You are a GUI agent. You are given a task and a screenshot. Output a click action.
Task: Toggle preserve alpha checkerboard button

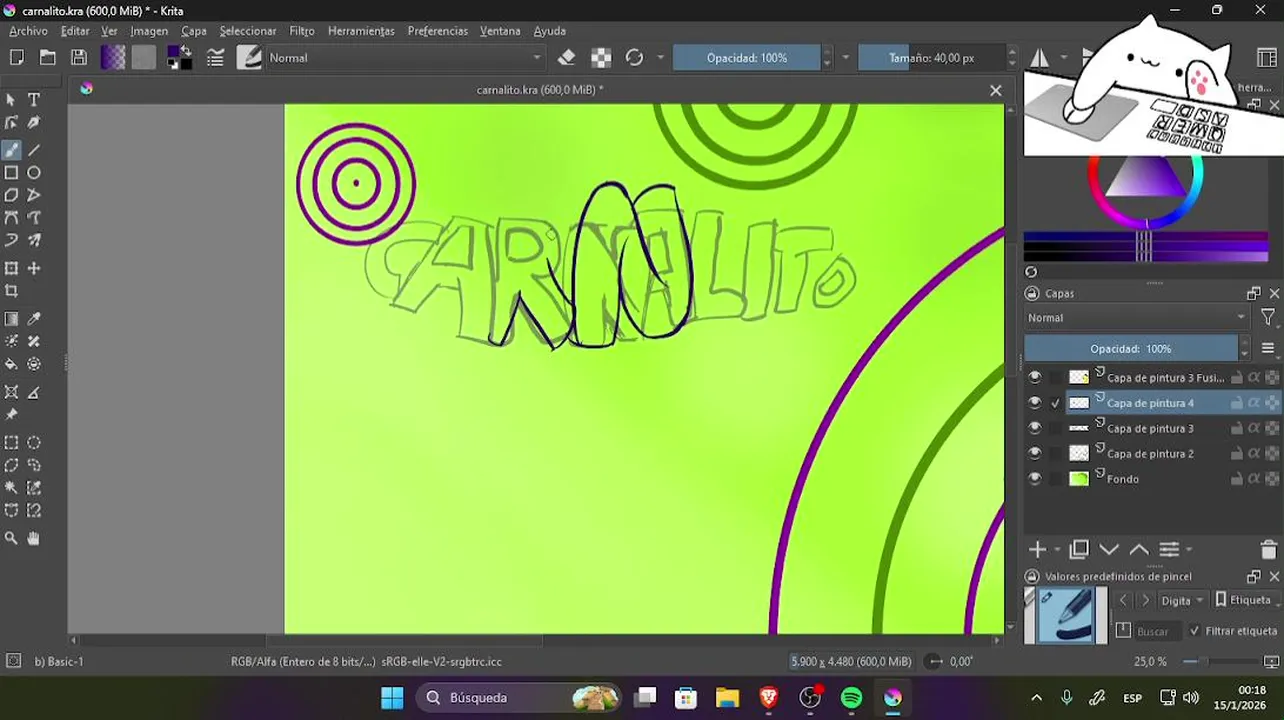tap(601, 58)
